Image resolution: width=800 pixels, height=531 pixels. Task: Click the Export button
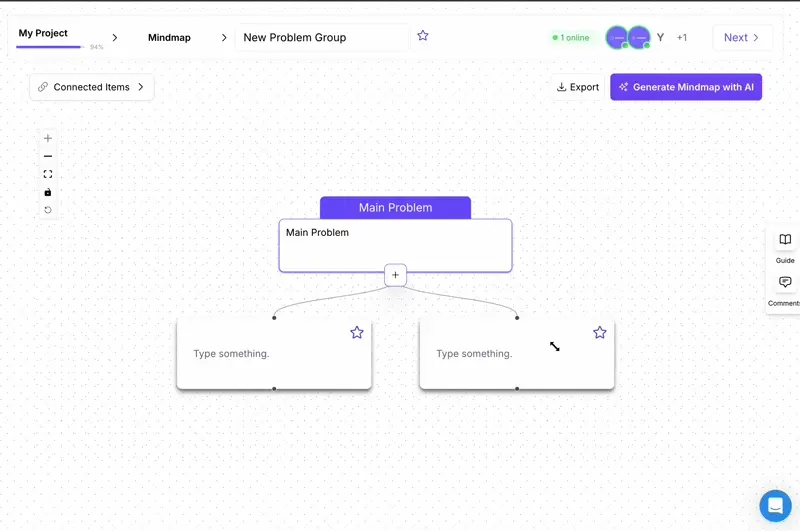pyautogui.click(x=578, y=87)
